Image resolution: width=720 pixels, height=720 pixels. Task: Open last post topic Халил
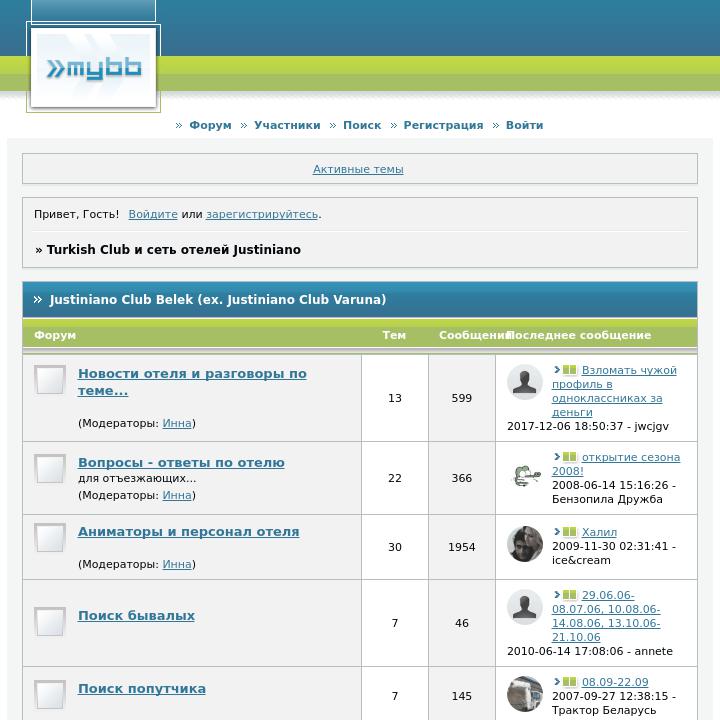pos(599,532)
